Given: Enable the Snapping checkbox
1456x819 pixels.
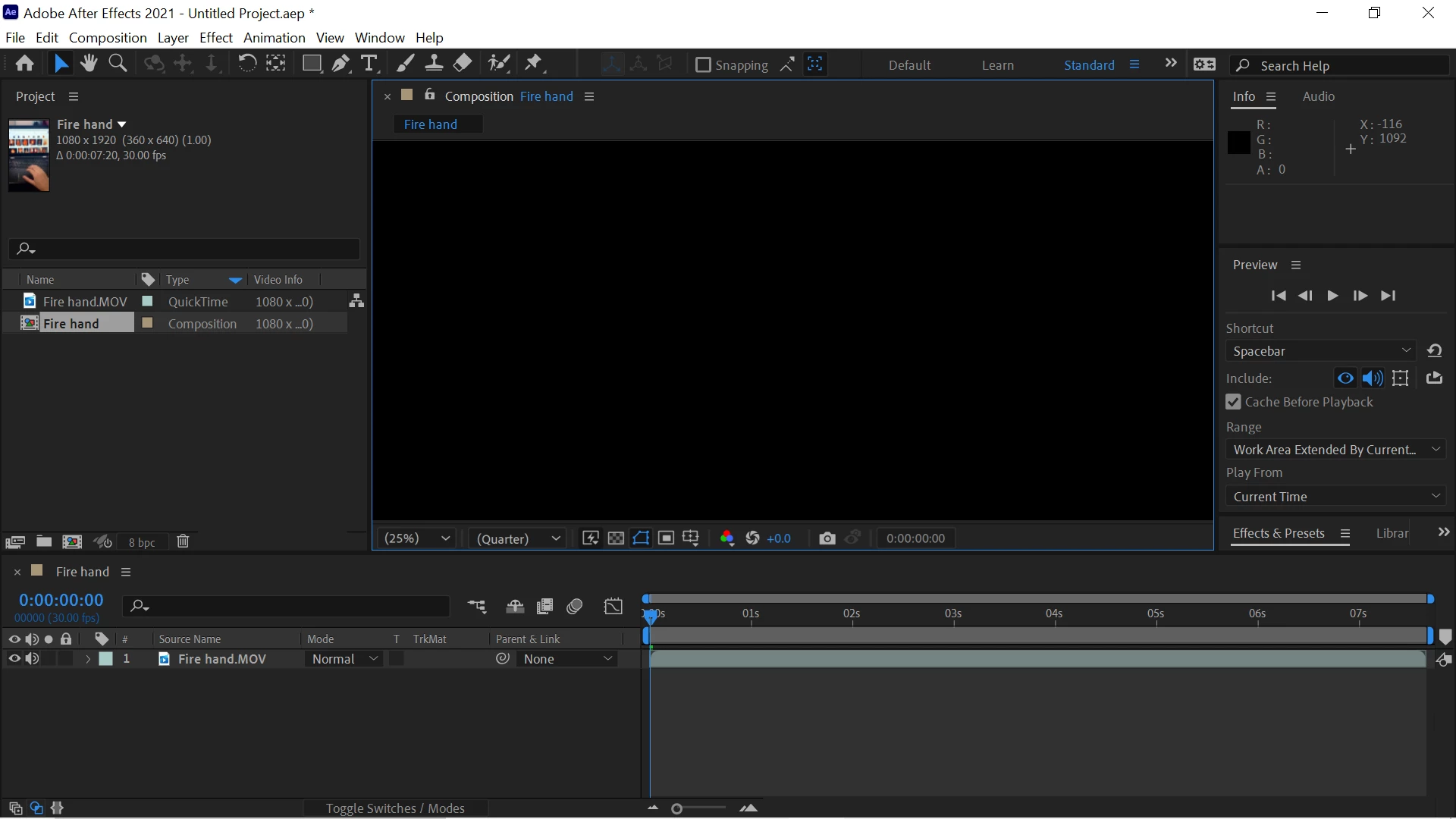Looking at the screenshot, I should tap(703, 65).
